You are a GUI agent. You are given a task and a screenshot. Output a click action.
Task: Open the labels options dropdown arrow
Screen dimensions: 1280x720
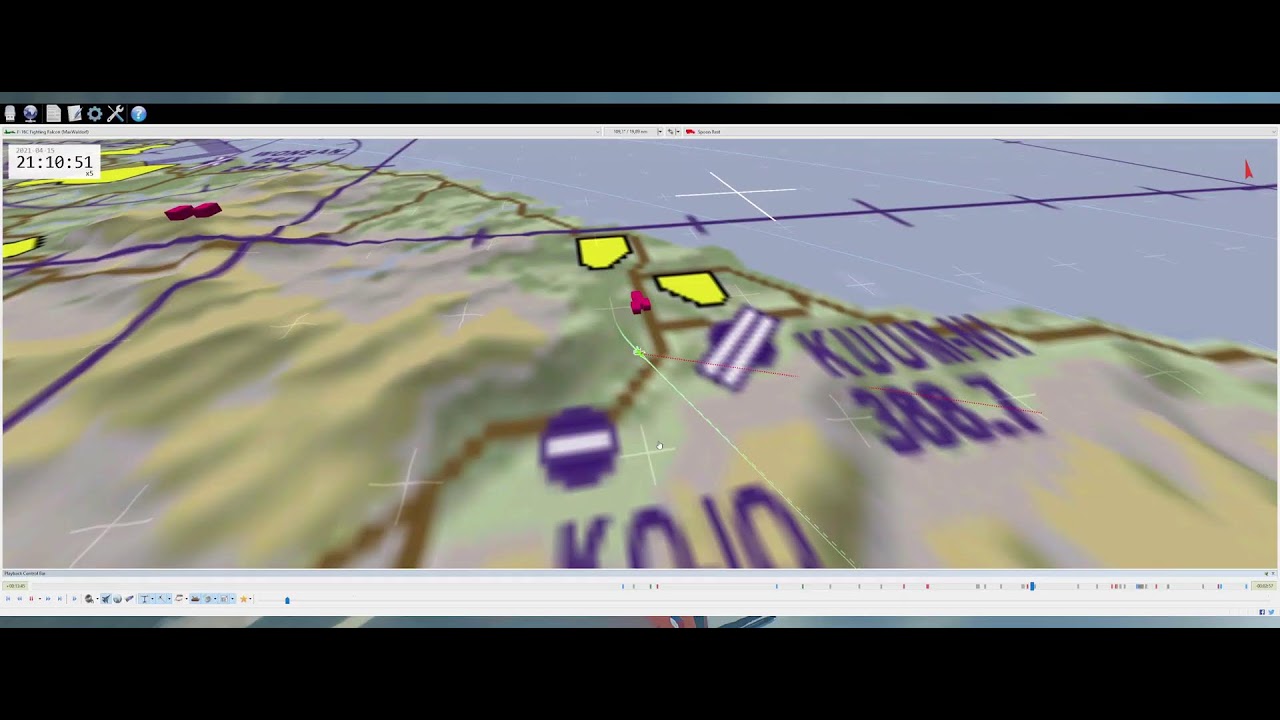152,599
